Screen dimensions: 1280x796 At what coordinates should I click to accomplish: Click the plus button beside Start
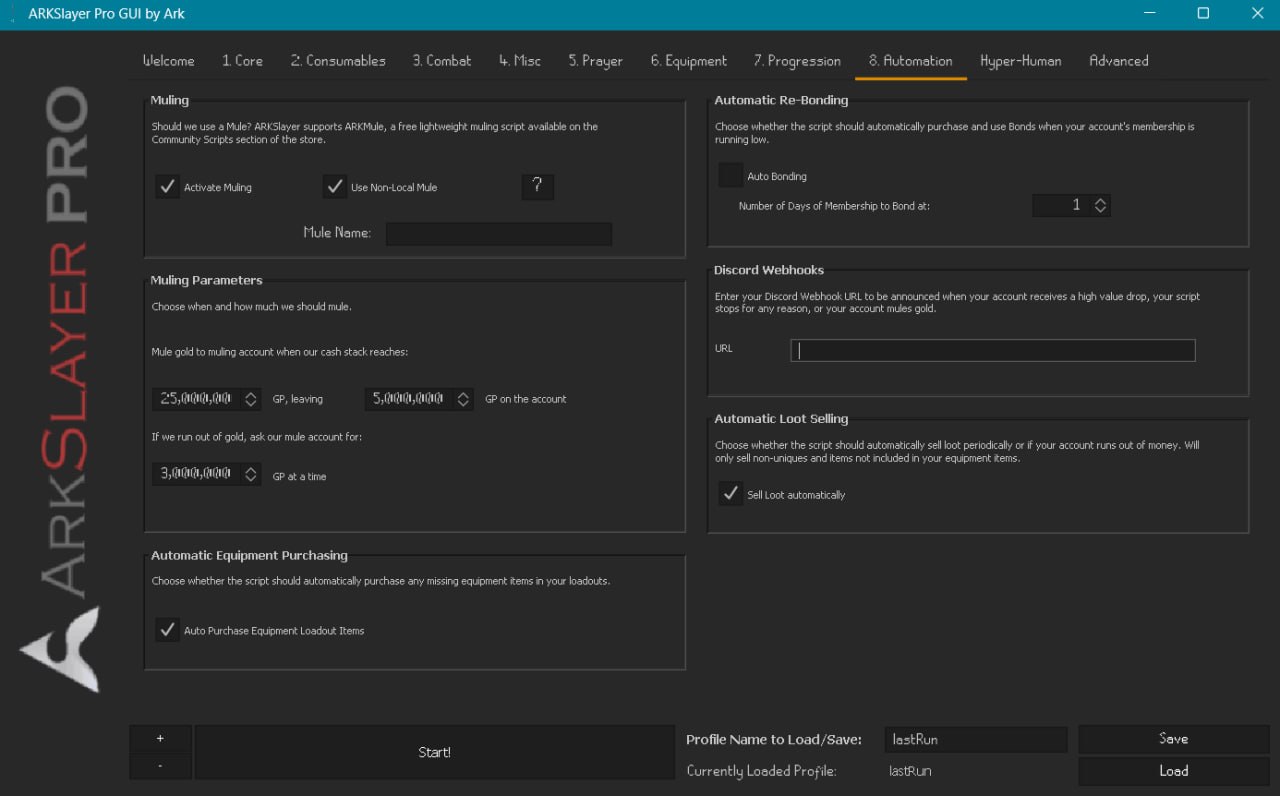point(160,738)
